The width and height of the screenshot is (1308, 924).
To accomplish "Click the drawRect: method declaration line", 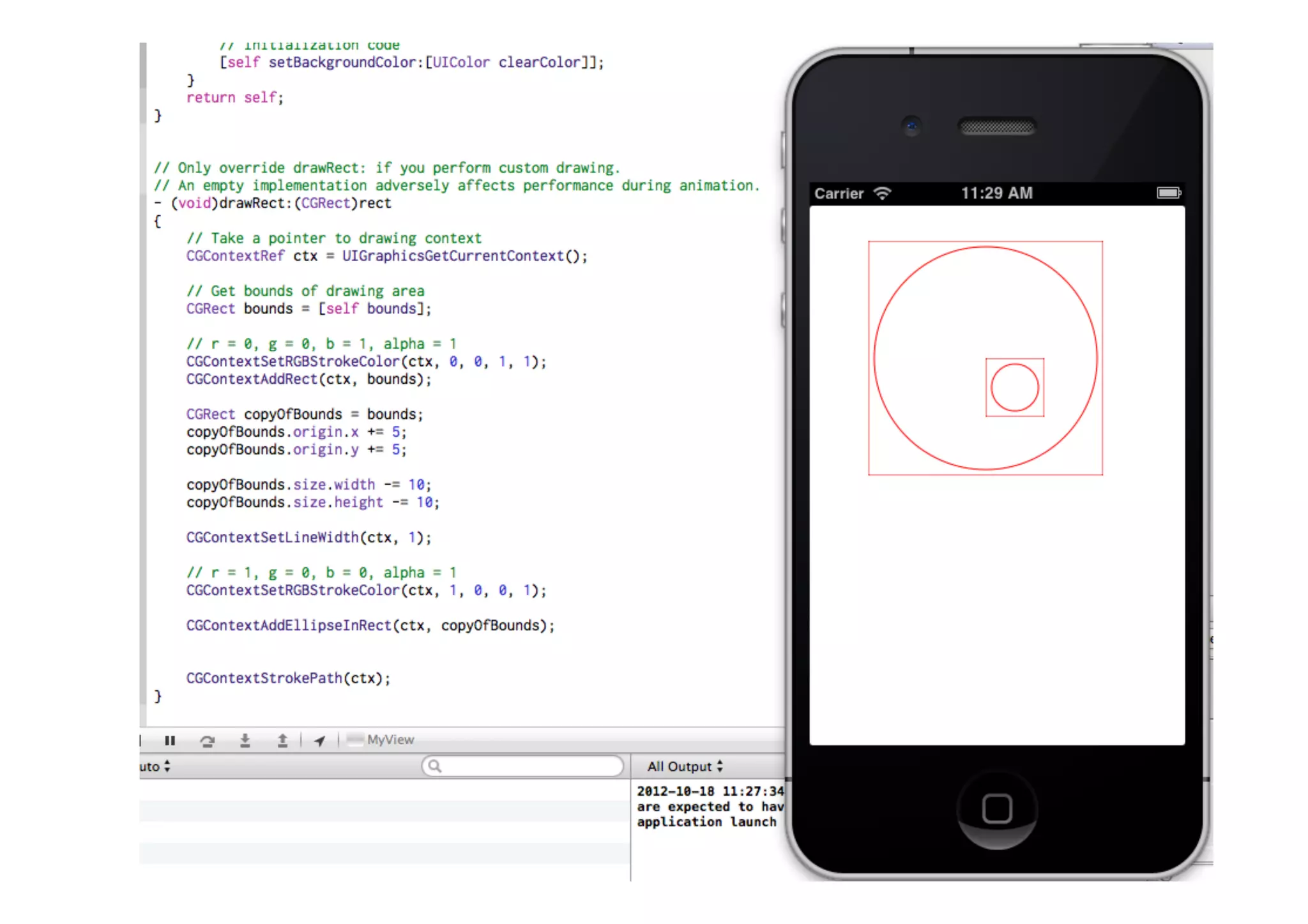I will coord(281,203).
